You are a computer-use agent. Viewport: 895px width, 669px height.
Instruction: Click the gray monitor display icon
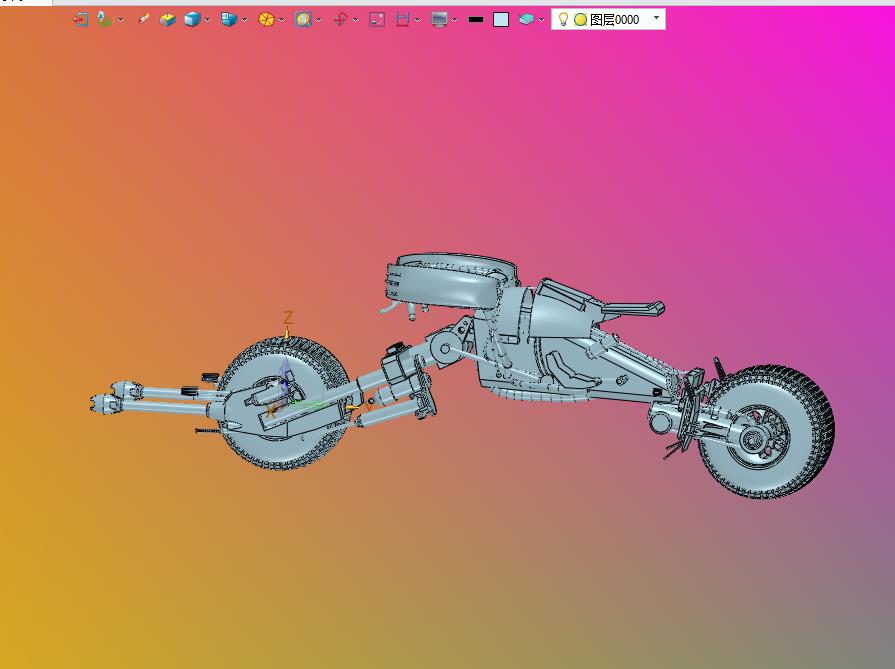coord(439,19)
